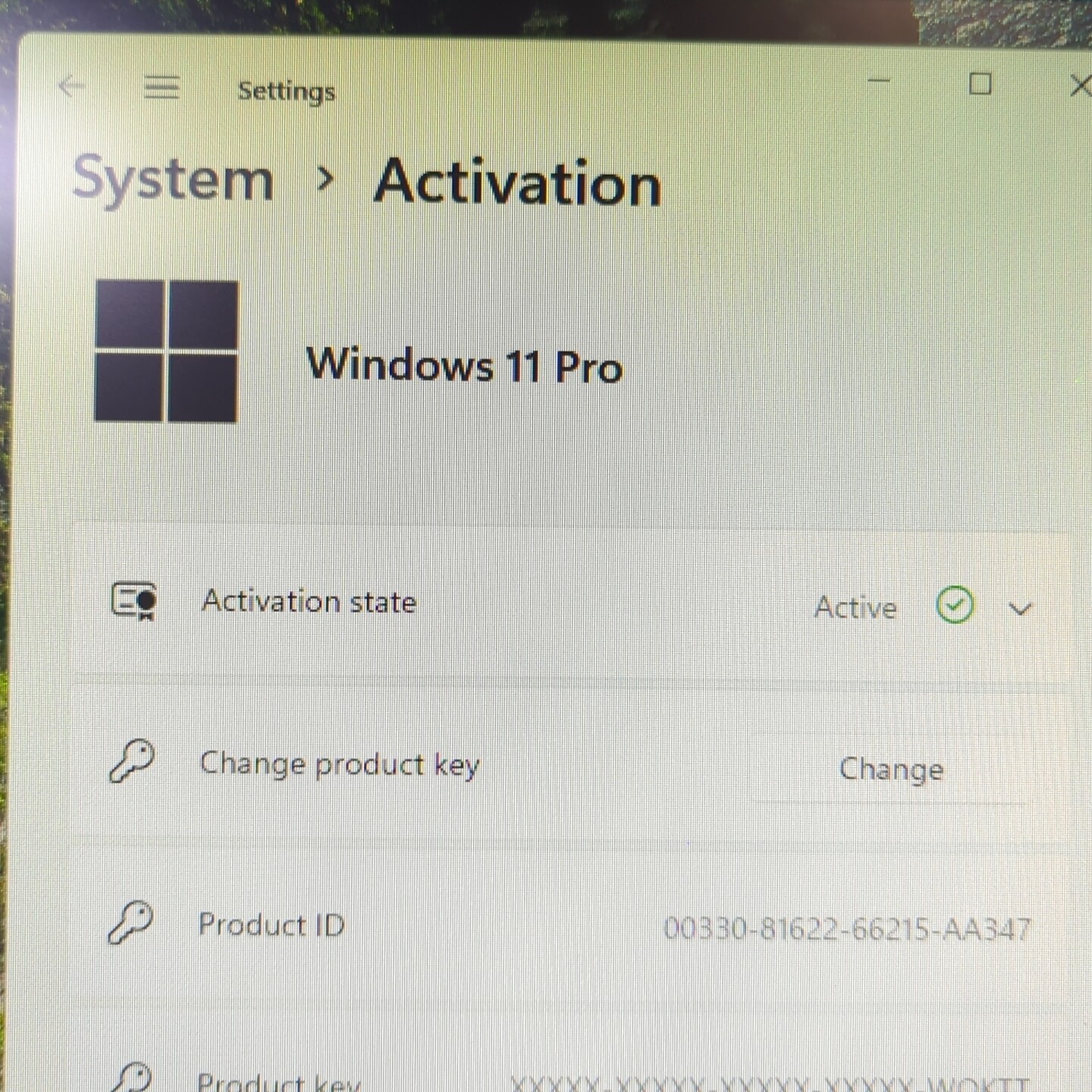Click the Settings window title
This screenshot has height=1092, width=1092.
[287, 92]
